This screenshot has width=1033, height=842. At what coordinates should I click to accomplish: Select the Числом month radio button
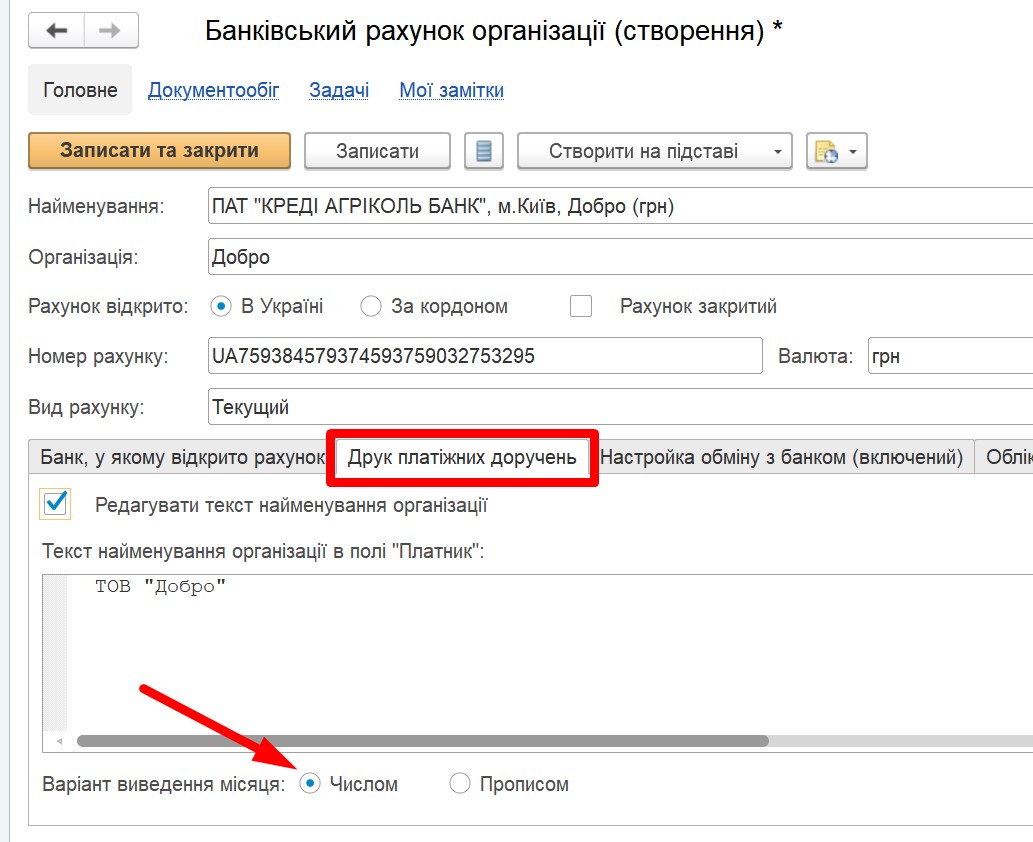310,783
